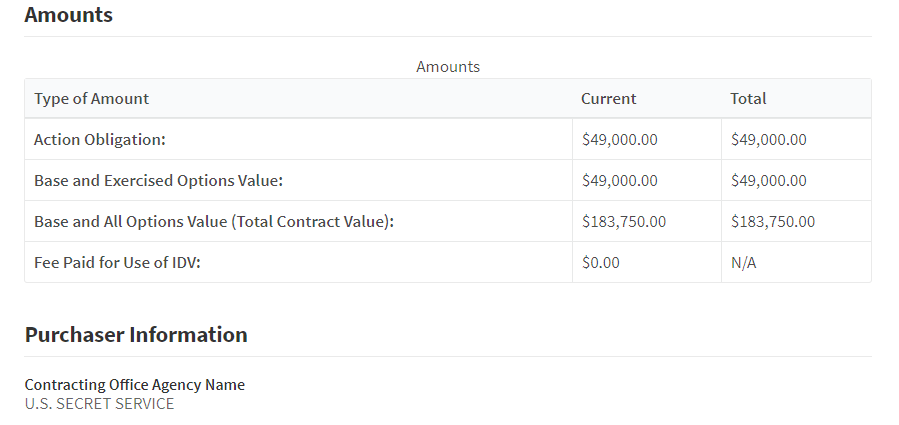Select the Type of Amount column header
This screenshot has width=899, height=425.
(91, 99)
